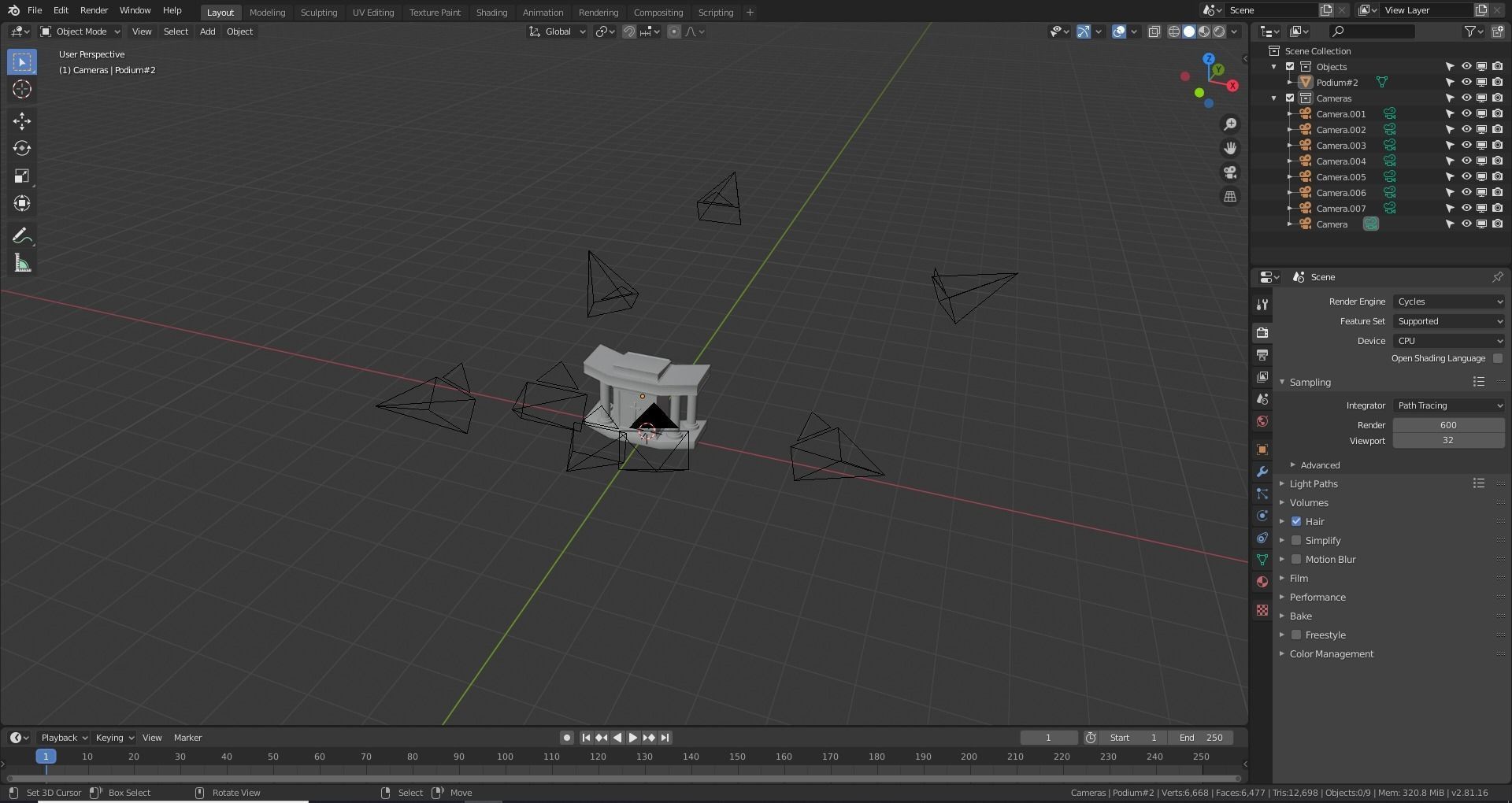
Task: Open Texture properties checker icon
Action: click(x=1262, y=610)
